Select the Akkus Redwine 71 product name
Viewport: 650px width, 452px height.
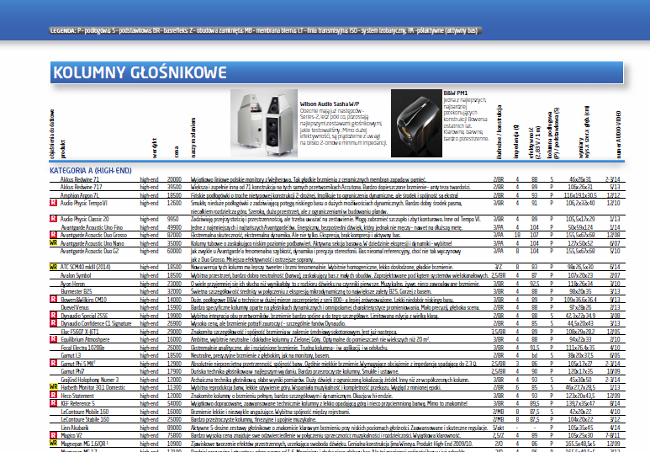click(x=80, y=180)
